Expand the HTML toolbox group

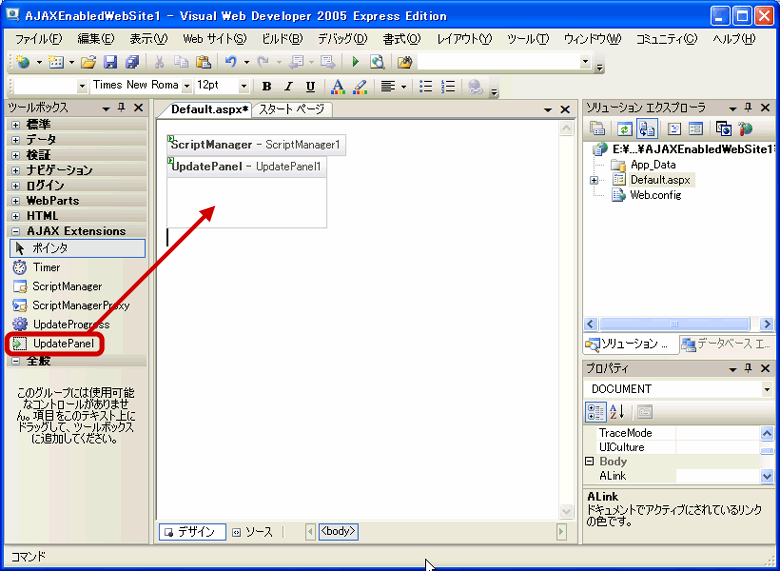(x=16, y=216)
